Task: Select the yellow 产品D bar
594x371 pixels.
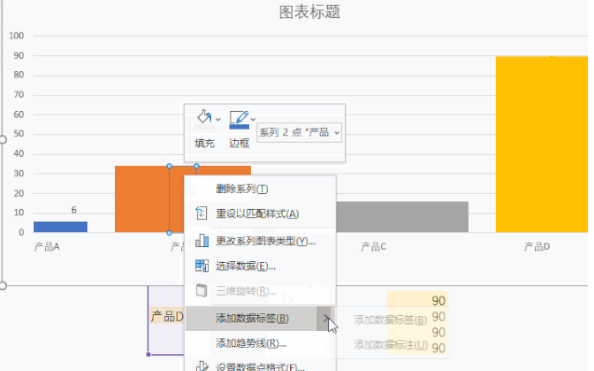Action: 542,144
